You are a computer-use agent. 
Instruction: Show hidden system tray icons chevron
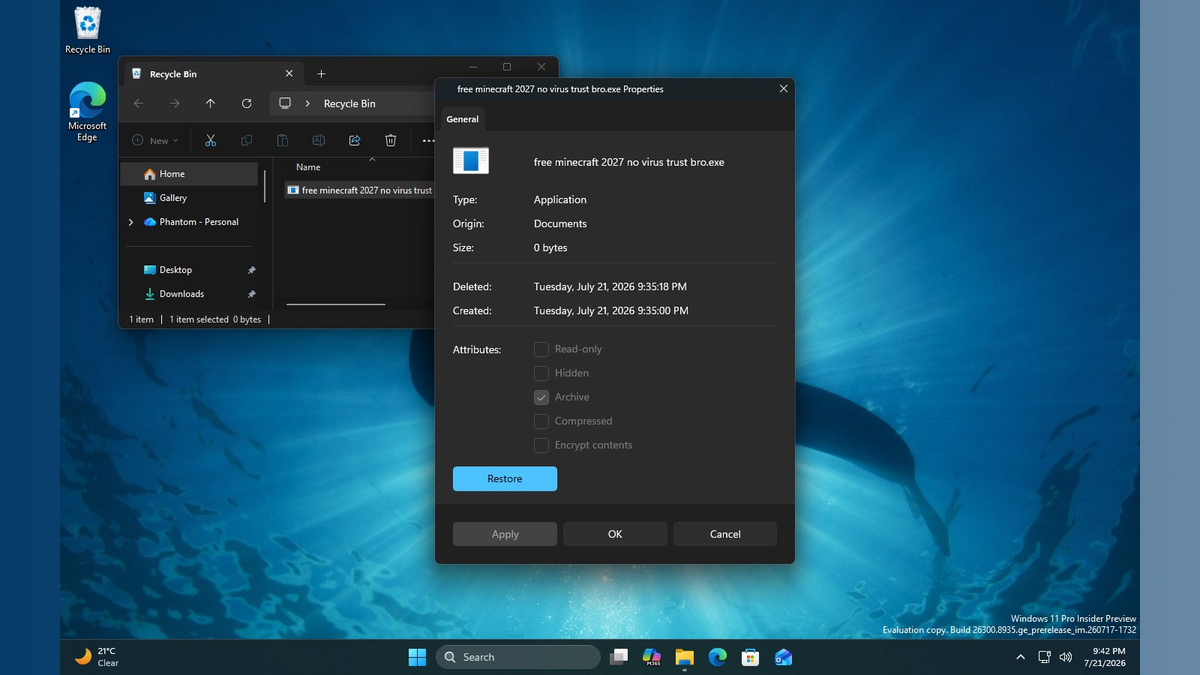tap(1020, 657)
